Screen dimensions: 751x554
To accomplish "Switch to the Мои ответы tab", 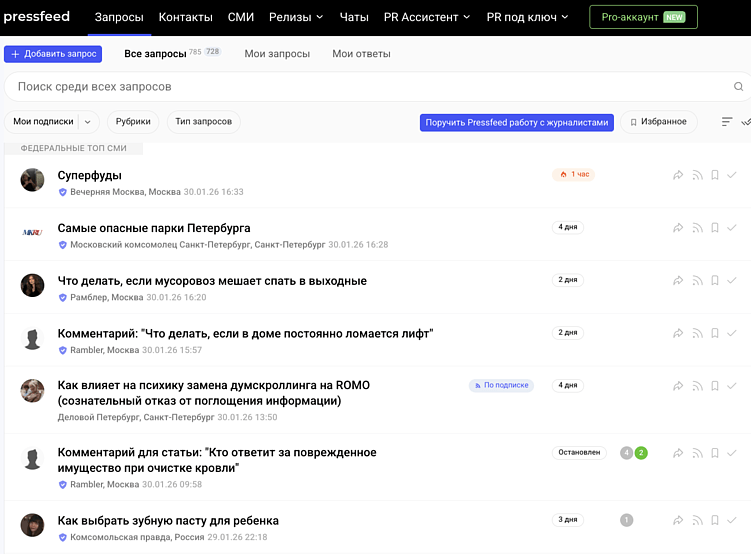I will click(361, 54).
